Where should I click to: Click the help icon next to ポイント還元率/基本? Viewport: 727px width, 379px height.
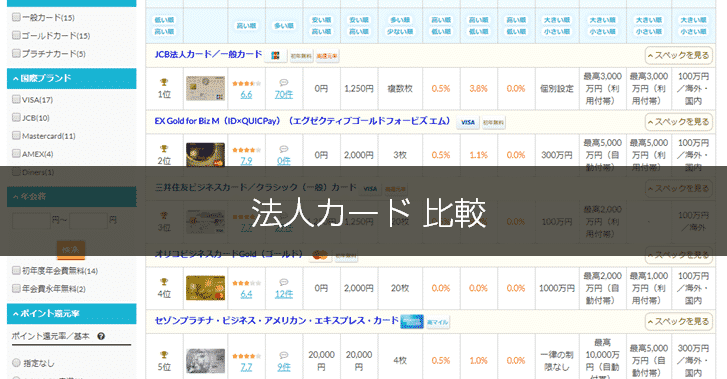click(101, 336)
